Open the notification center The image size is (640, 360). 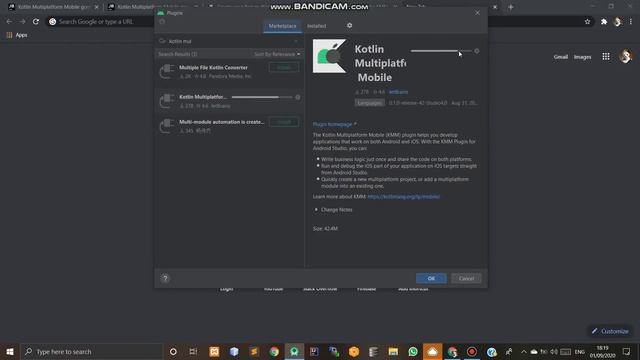[x=627, y=351]
